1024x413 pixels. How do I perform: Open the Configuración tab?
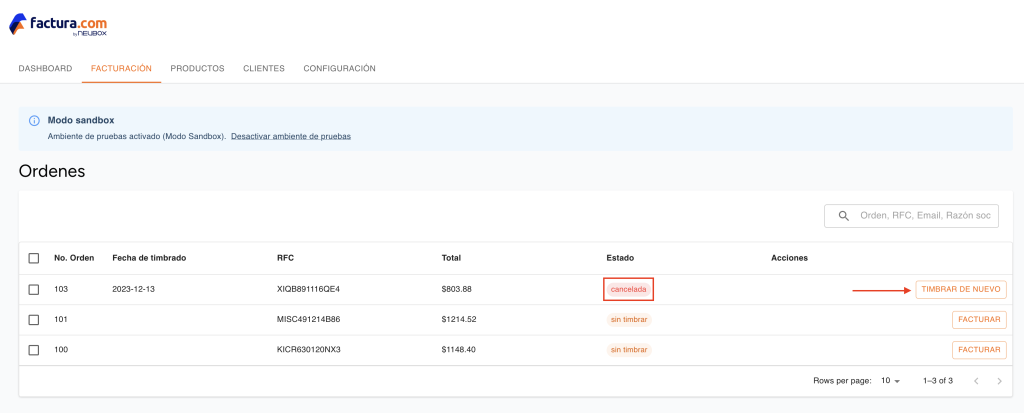click(x=340, y=68)
